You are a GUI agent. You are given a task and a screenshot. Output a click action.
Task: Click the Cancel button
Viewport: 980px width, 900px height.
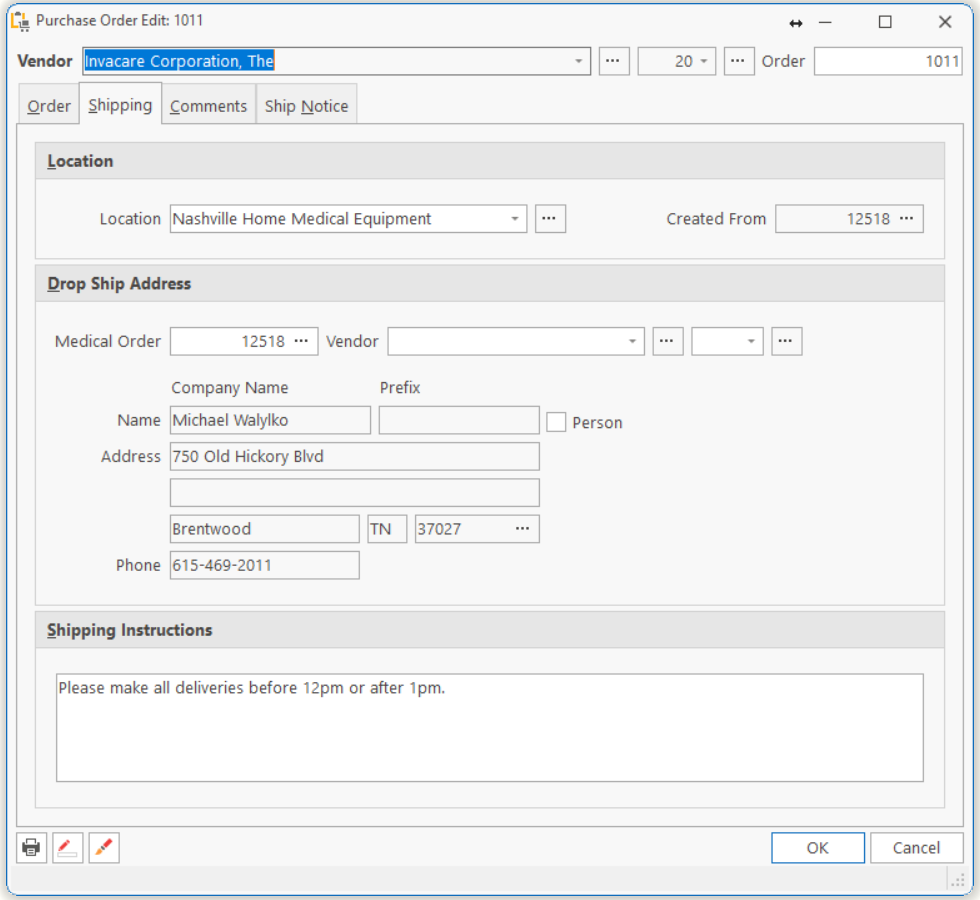click(x=916, y=848)
